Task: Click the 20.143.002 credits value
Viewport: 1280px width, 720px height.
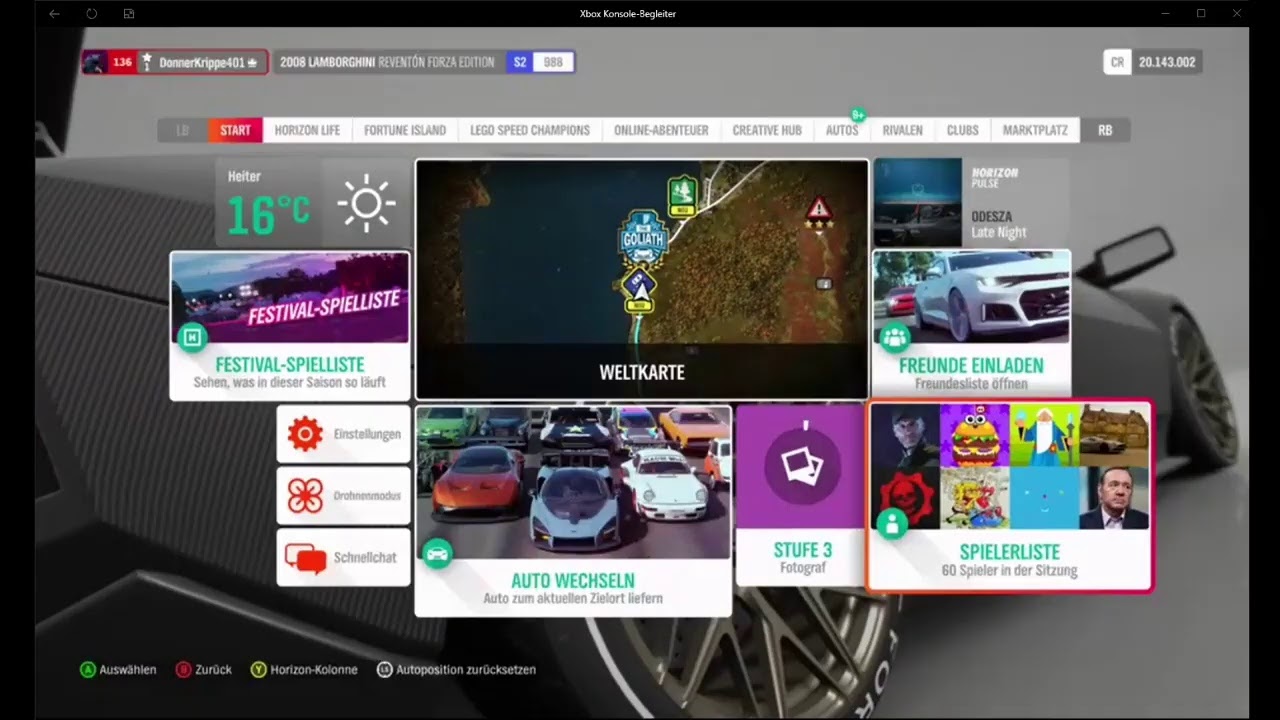Action: (1167, 62)
